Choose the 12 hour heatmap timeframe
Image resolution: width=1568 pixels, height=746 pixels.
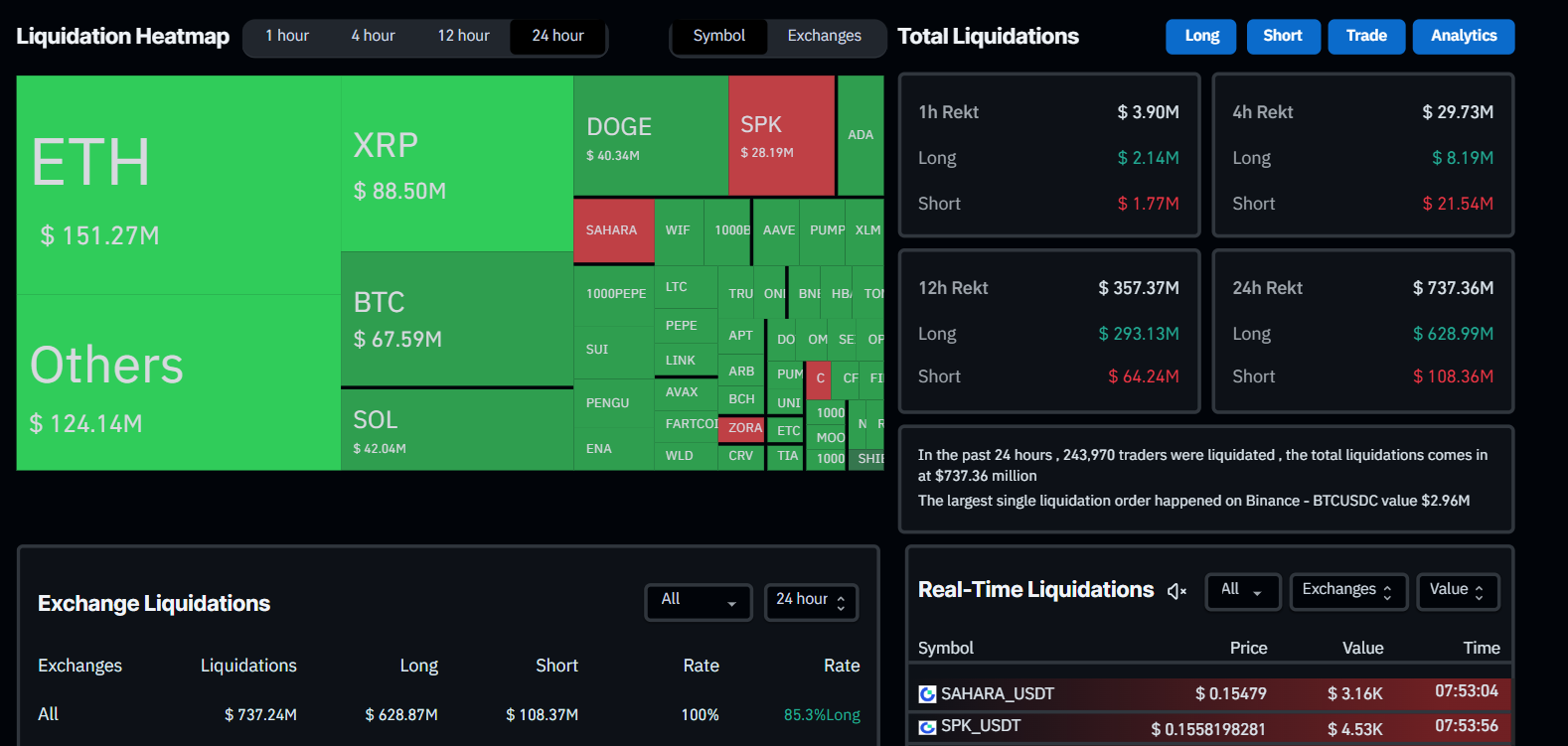click(463, 36)
